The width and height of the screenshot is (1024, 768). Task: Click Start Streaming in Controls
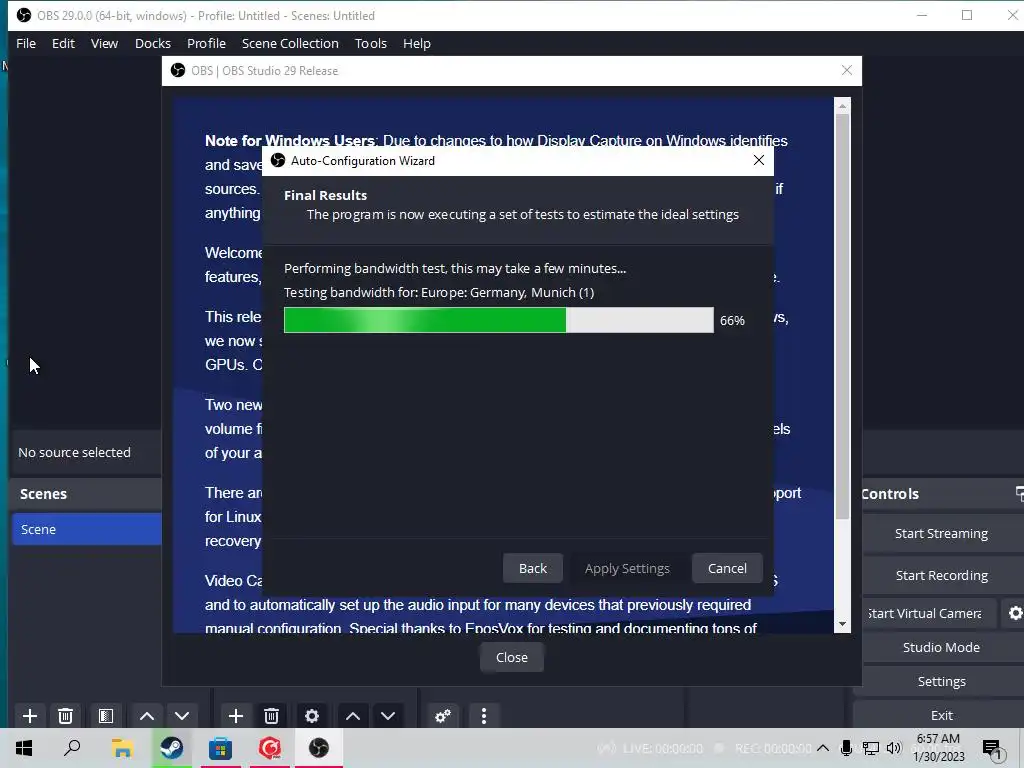coord(941,534)
